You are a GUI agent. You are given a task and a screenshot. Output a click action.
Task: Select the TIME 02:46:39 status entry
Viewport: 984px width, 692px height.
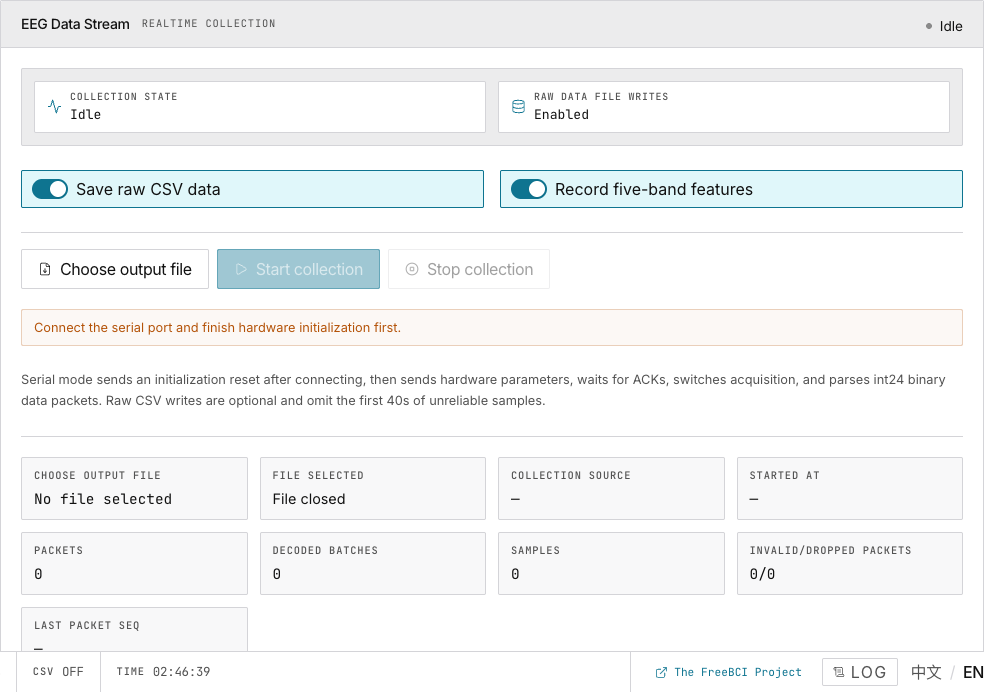163,671
